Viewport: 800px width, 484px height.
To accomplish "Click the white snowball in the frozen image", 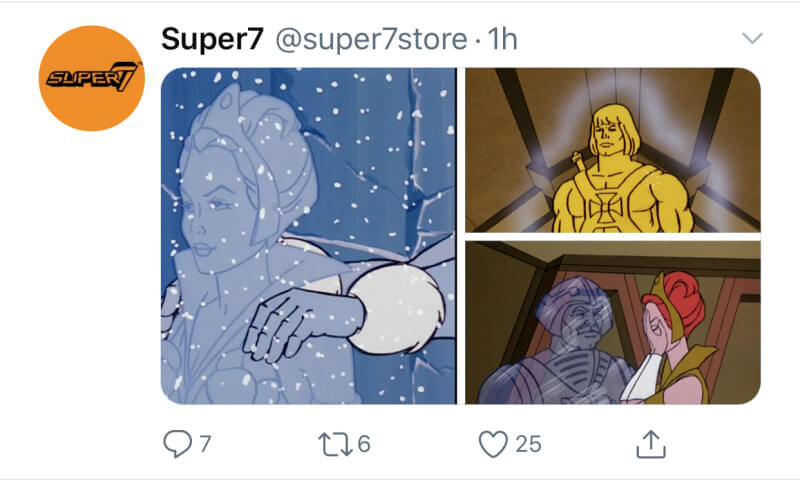I will 395,311.
